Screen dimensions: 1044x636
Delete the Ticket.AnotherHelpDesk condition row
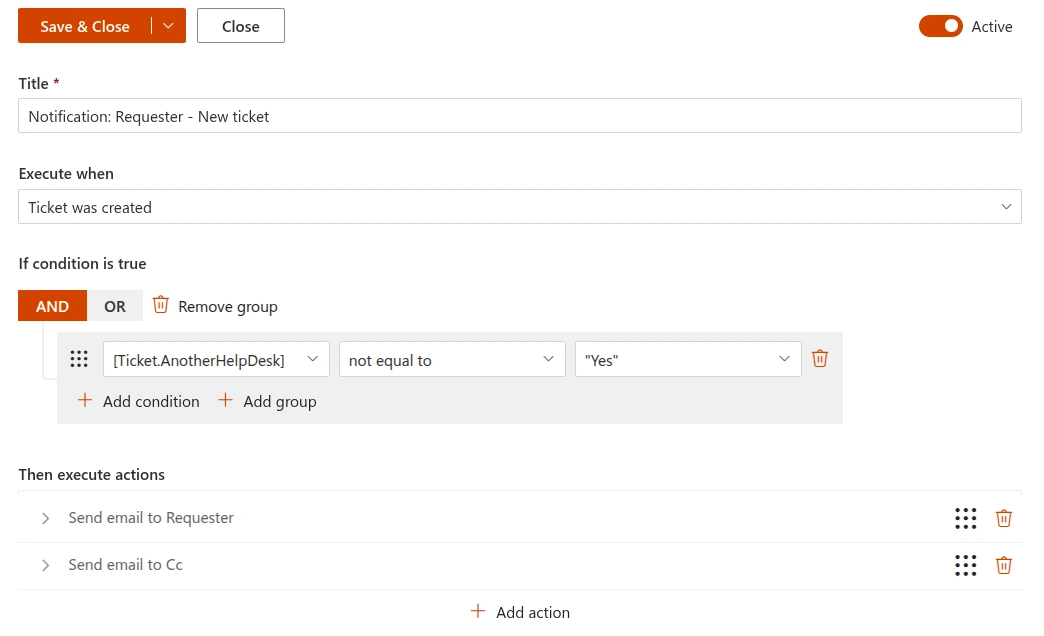(x=820, y=358)
